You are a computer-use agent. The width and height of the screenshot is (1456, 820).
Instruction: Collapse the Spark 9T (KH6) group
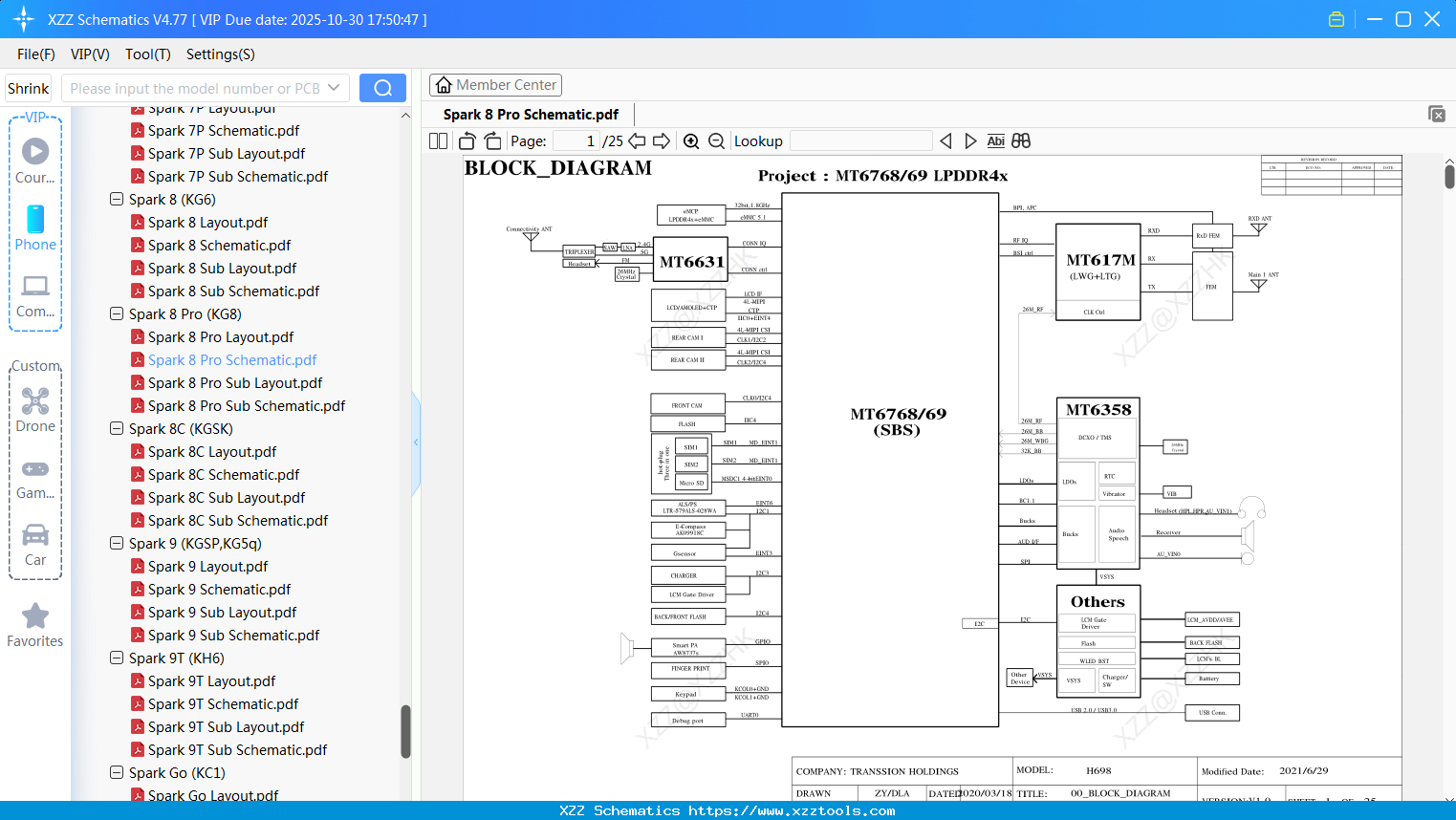(x=116, y=658)
